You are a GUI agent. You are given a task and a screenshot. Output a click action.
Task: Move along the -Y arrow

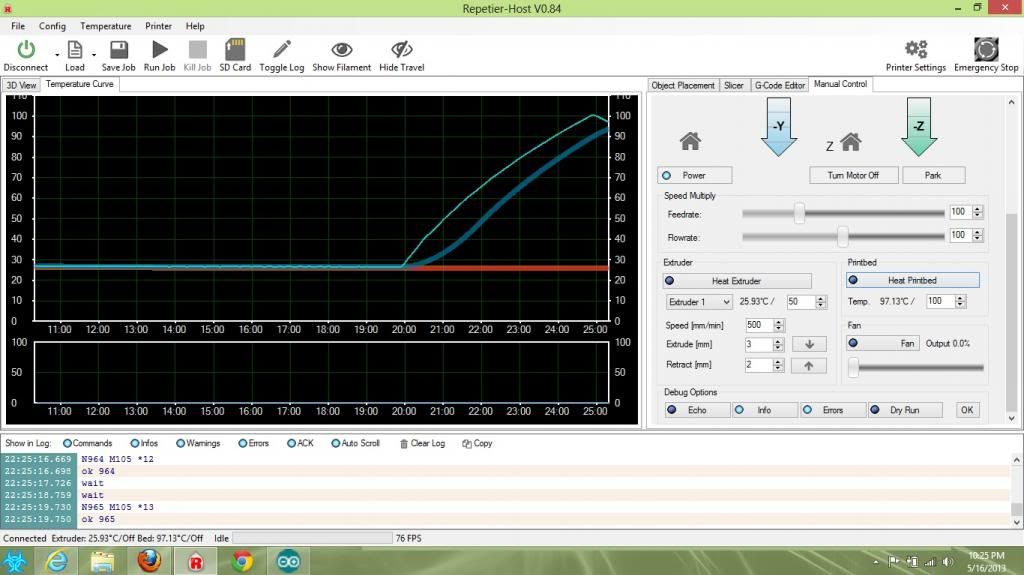778,127
